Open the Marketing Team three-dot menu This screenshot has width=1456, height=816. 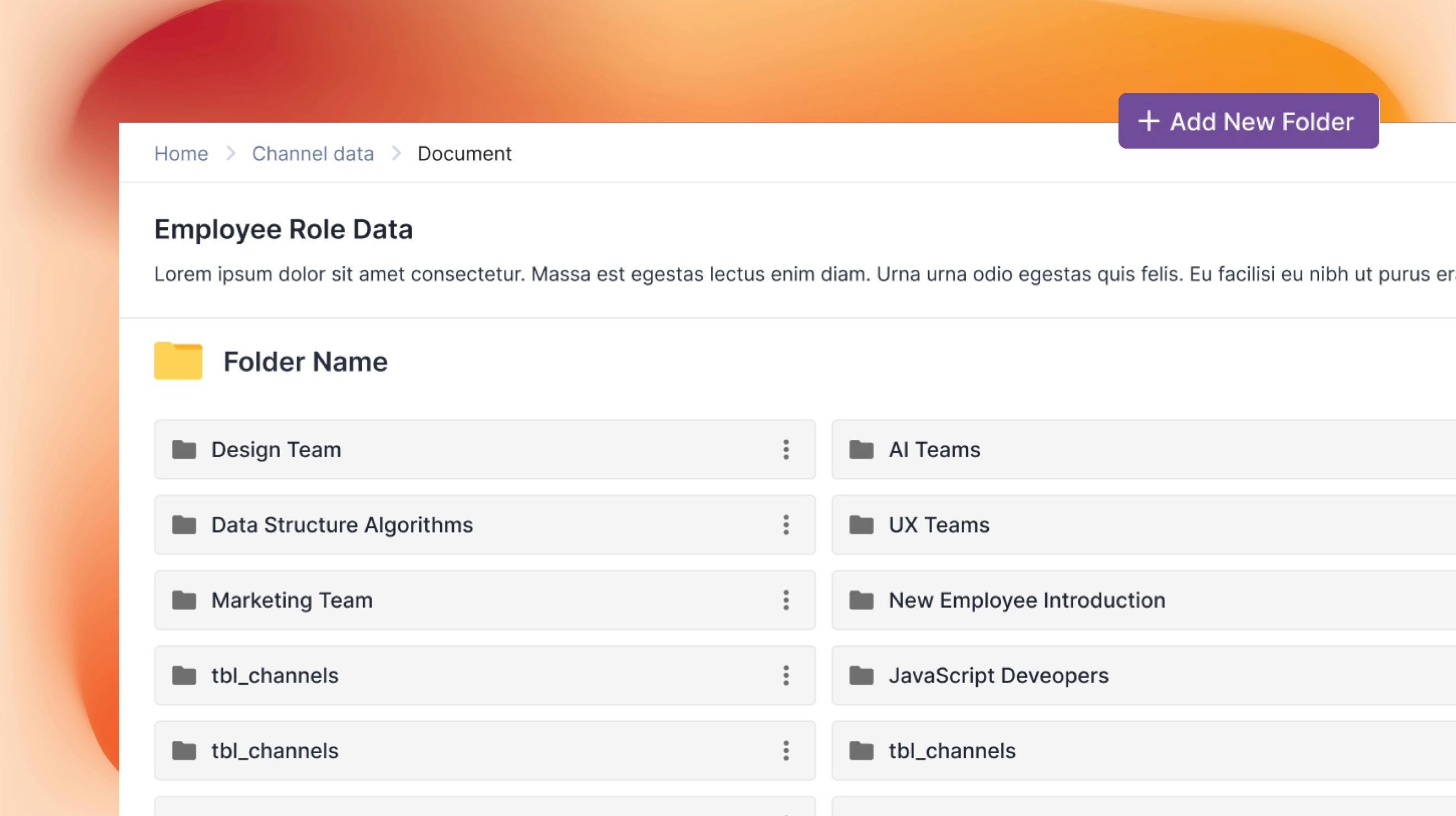786,600
